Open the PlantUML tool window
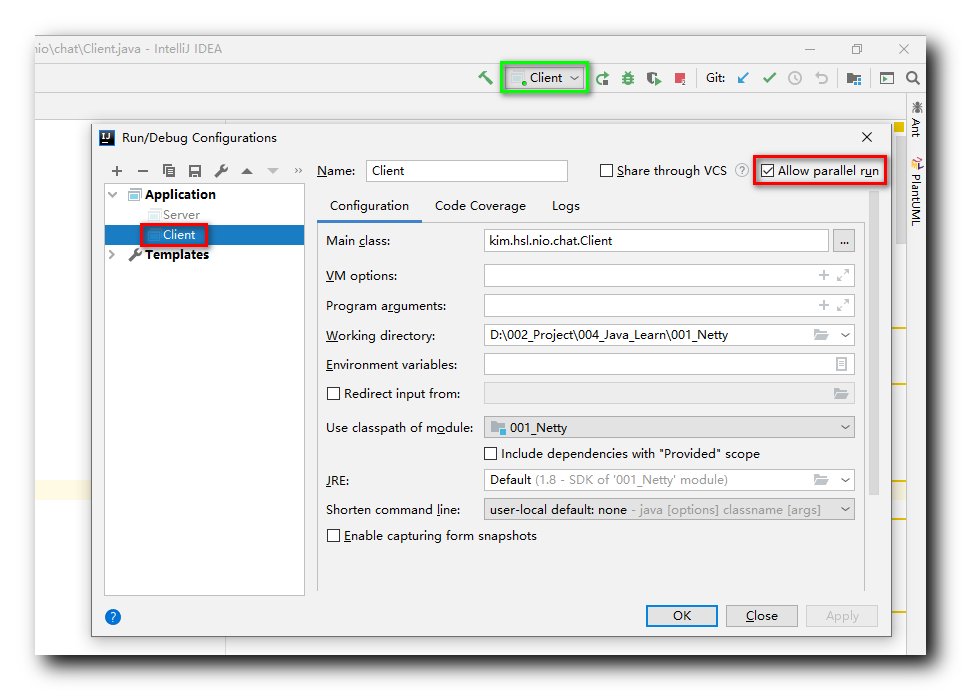Viewport: 961px width, 690px height. [x=916, y=192]
